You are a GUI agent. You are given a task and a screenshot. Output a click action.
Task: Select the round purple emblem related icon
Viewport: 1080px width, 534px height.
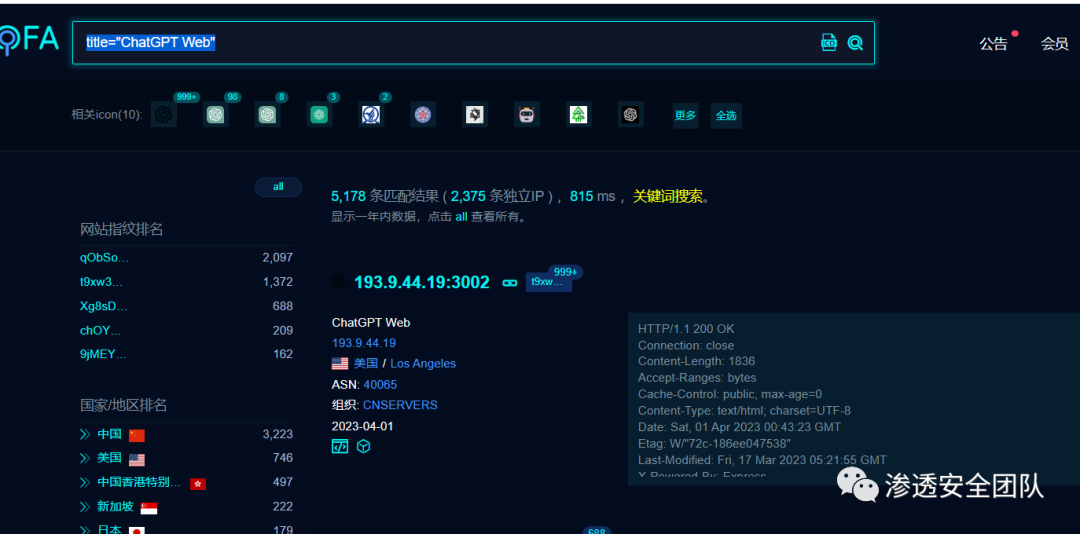click(423, 114)
